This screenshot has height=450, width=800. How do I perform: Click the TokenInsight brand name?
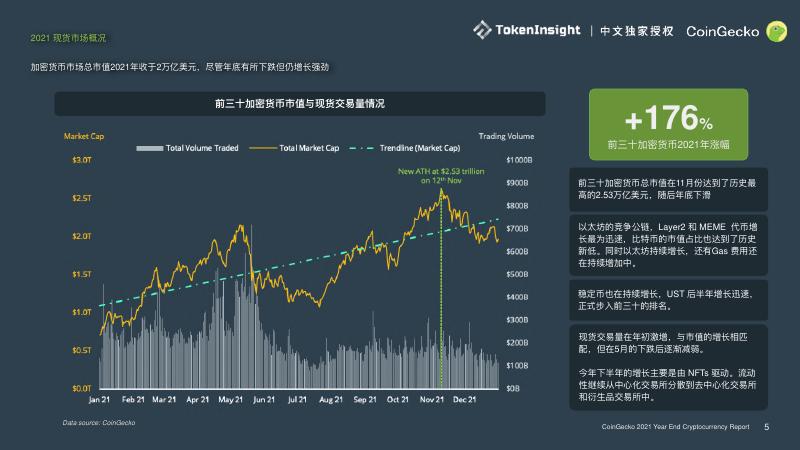click(538, 31)
